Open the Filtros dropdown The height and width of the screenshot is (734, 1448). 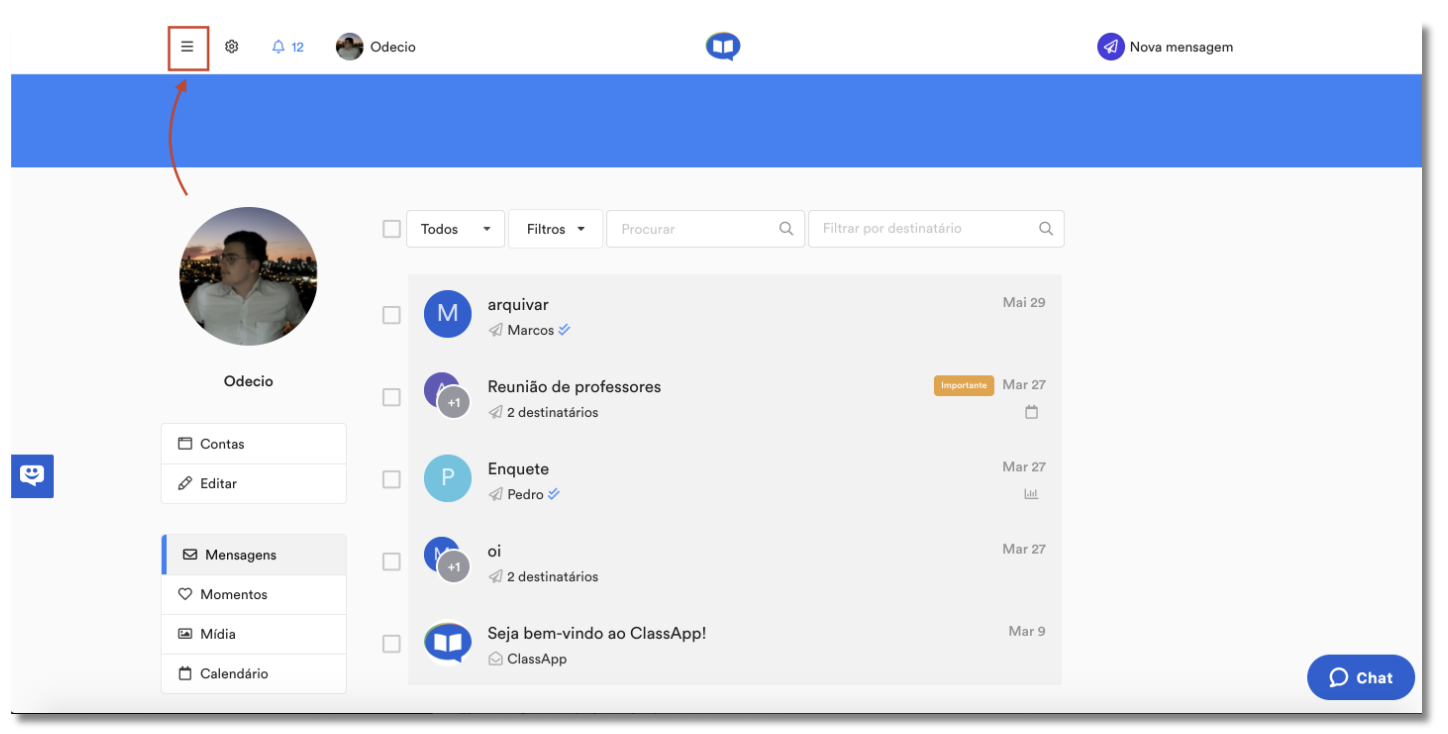[x=555, y=229]
